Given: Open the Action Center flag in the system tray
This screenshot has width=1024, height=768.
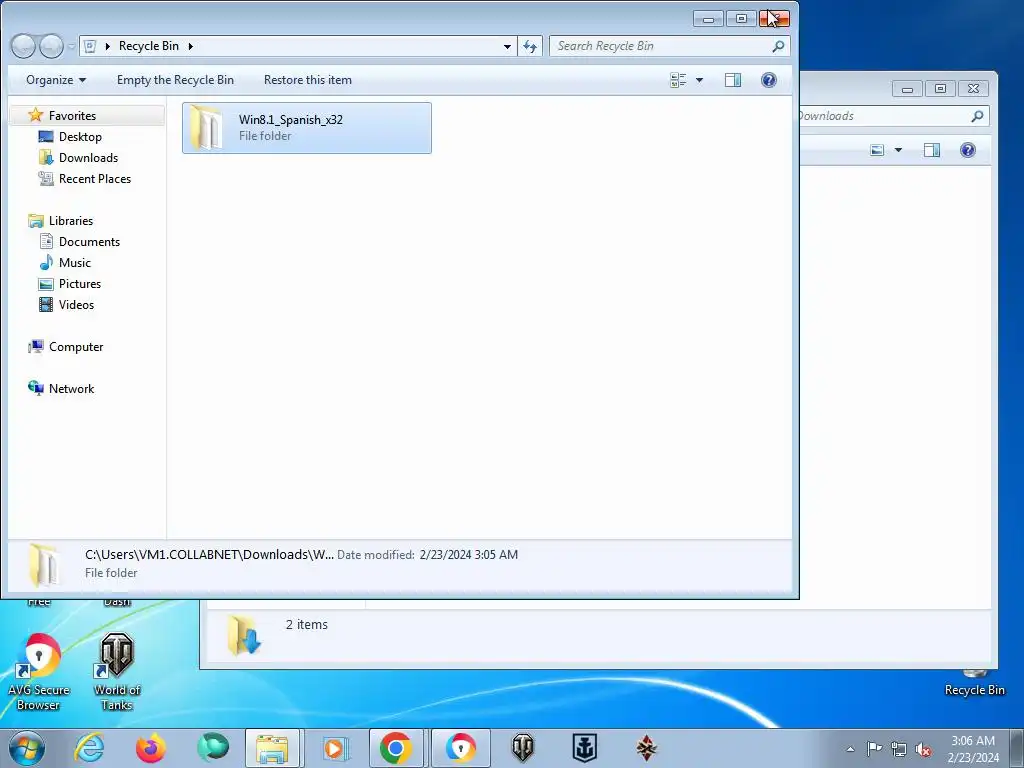Looking at the screenshot, I should 874,749.
